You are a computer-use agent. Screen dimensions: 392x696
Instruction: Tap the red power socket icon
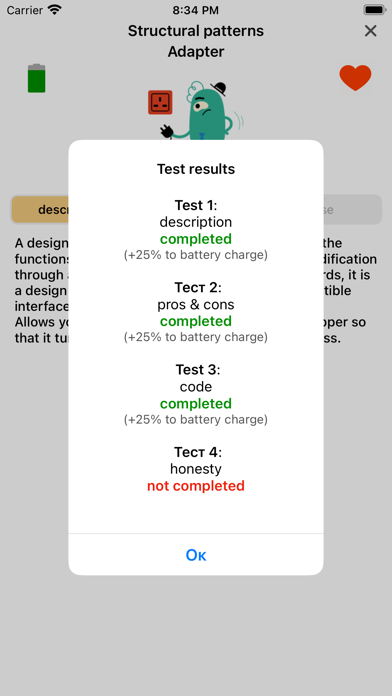click(160, 102)
